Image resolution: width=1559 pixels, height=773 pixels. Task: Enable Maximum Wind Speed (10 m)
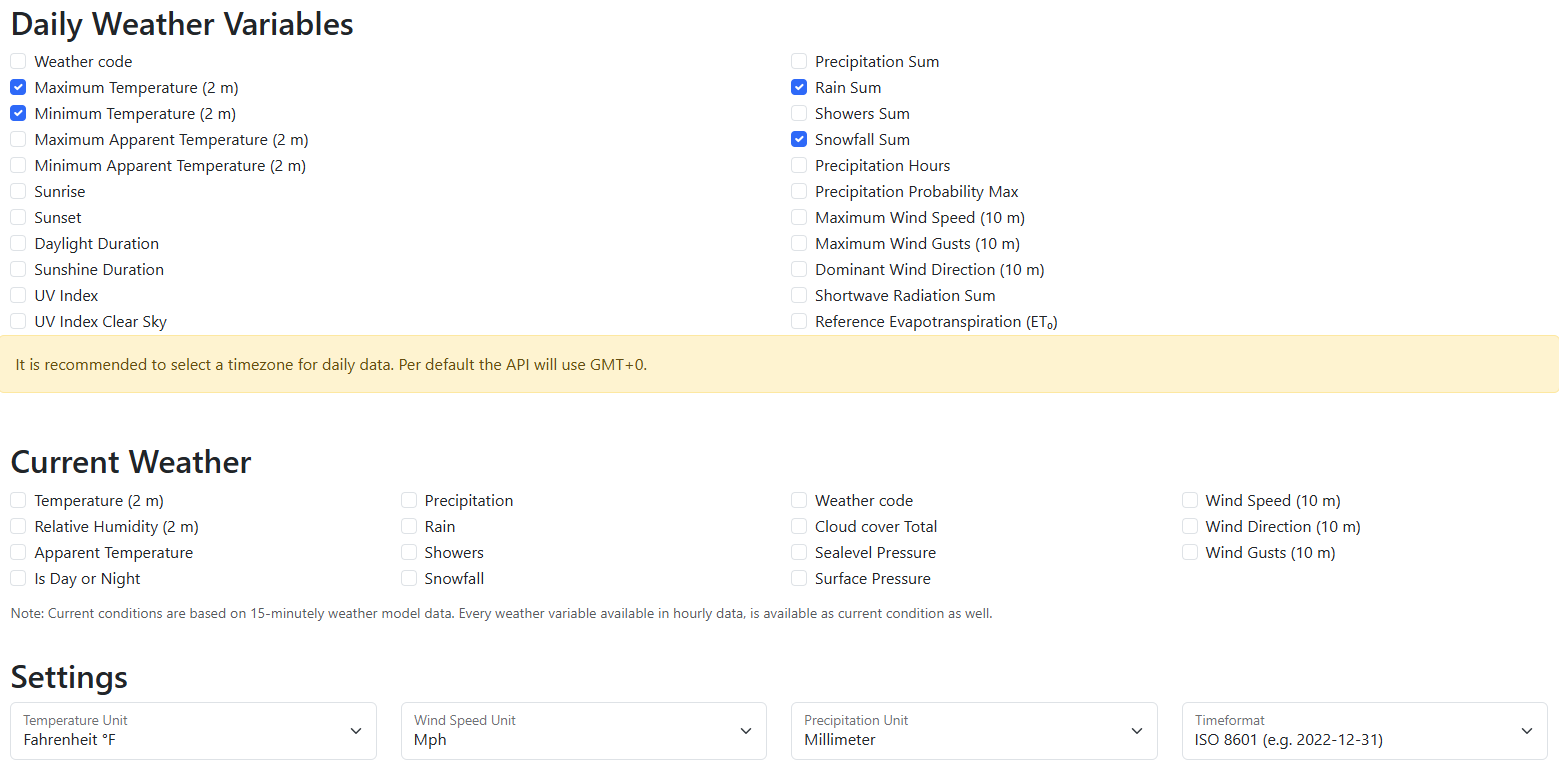coord(799,218)
